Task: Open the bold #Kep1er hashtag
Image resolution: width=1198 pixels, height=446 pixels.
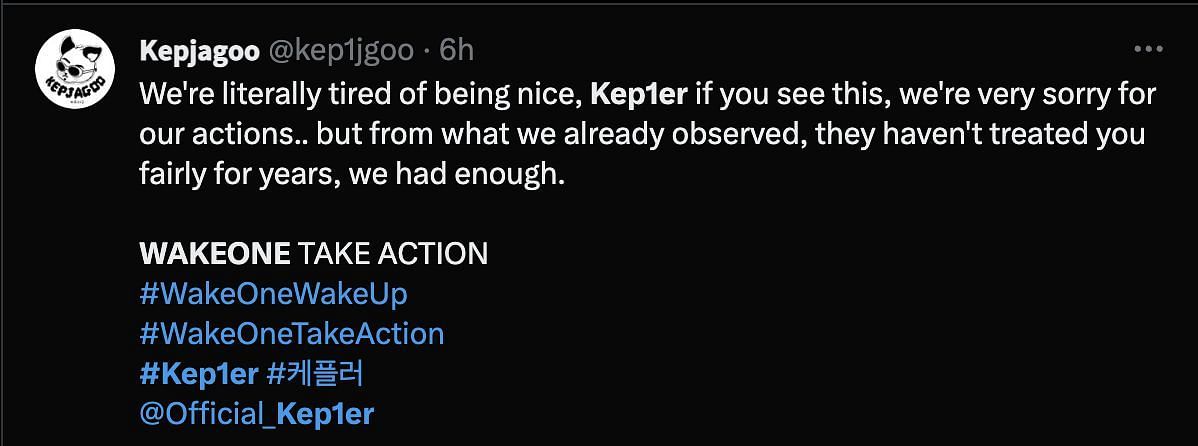Action: tap(199, 374)
